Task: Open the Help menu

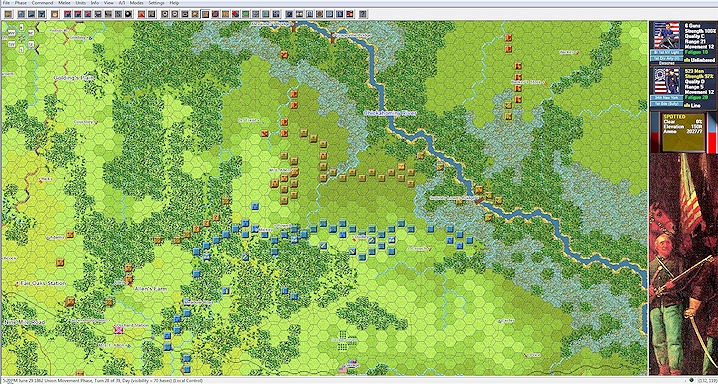Action: click(x=174, y=3)
